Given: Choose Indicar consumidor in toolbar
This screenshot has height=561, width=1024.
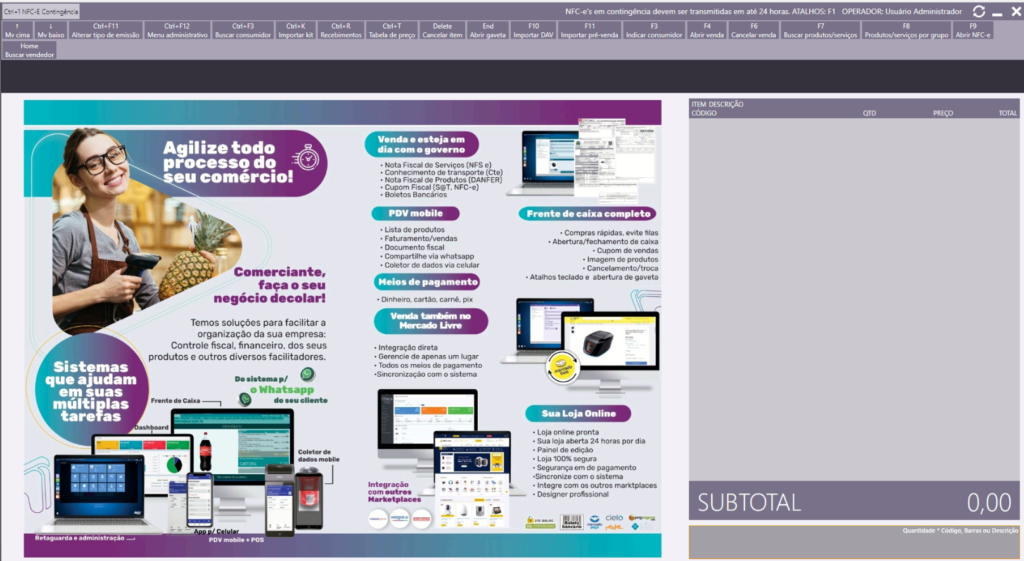Looking at the screenshot, I should click(654, 30).
